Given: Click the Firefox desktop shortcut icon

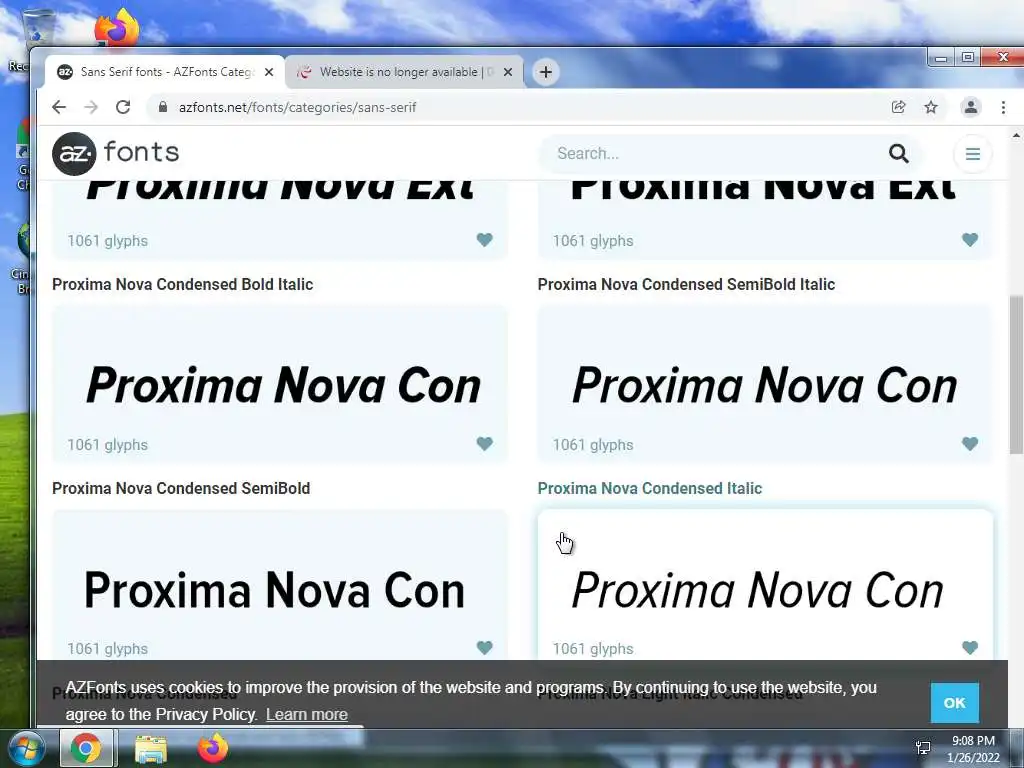Looking at the screenshot, I should (117, 29).
